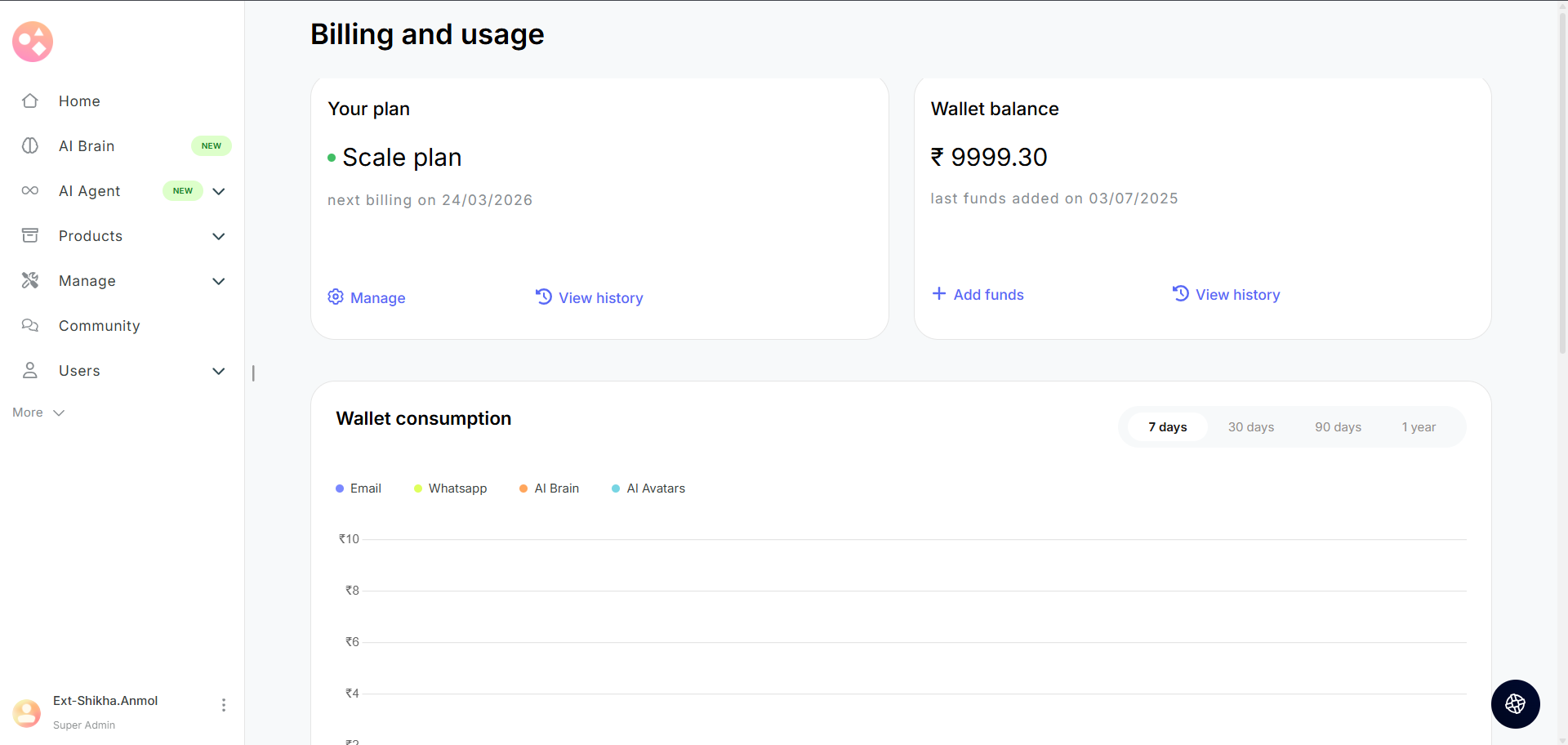Expand the AI Agent submenu chevron
The width and height of the screenshot is (1568, 745).
point(219,191)
